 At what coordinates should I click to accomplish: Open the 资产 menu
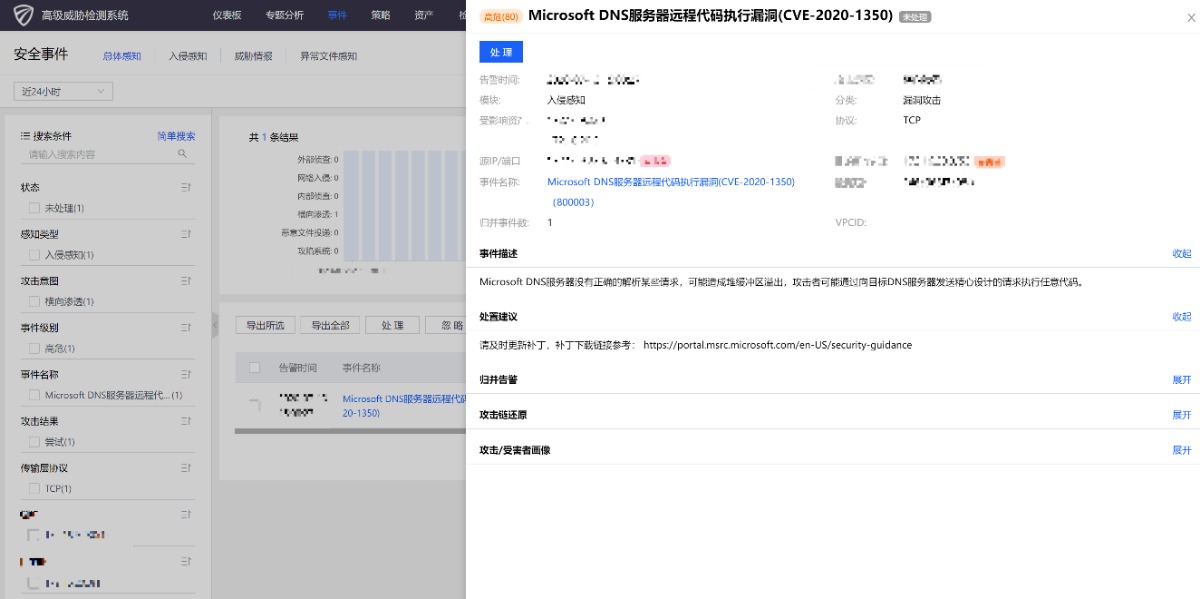point(423,15)
